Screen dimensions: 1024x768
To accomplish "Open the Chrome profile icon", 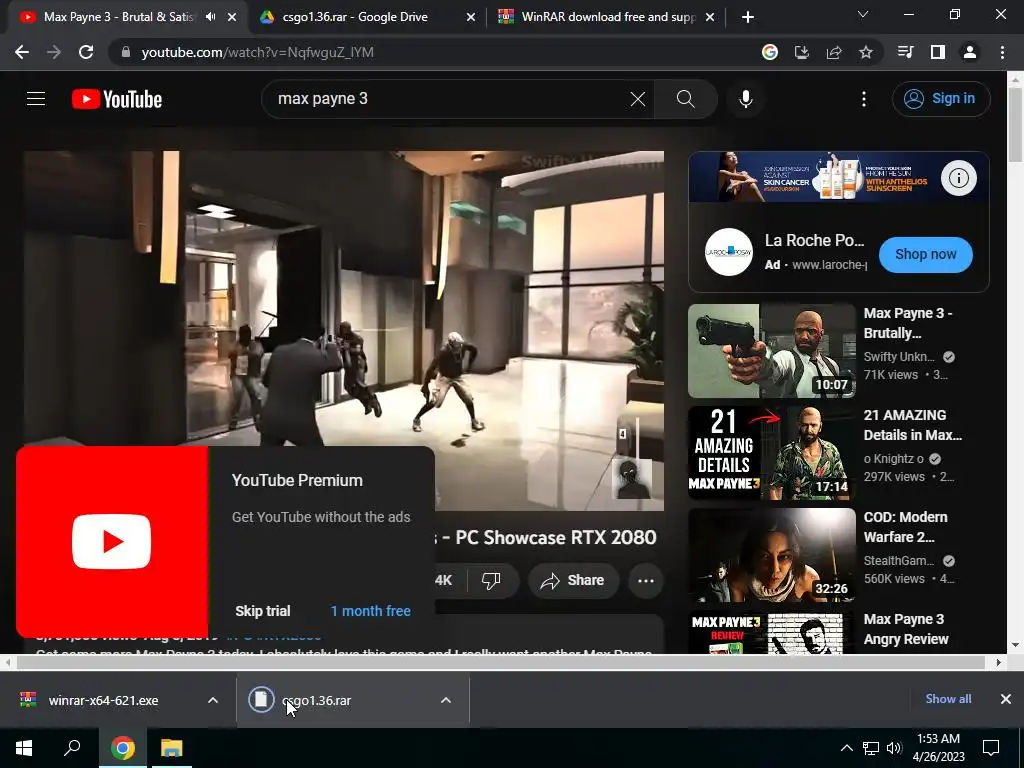I will [x=970, y=52].
